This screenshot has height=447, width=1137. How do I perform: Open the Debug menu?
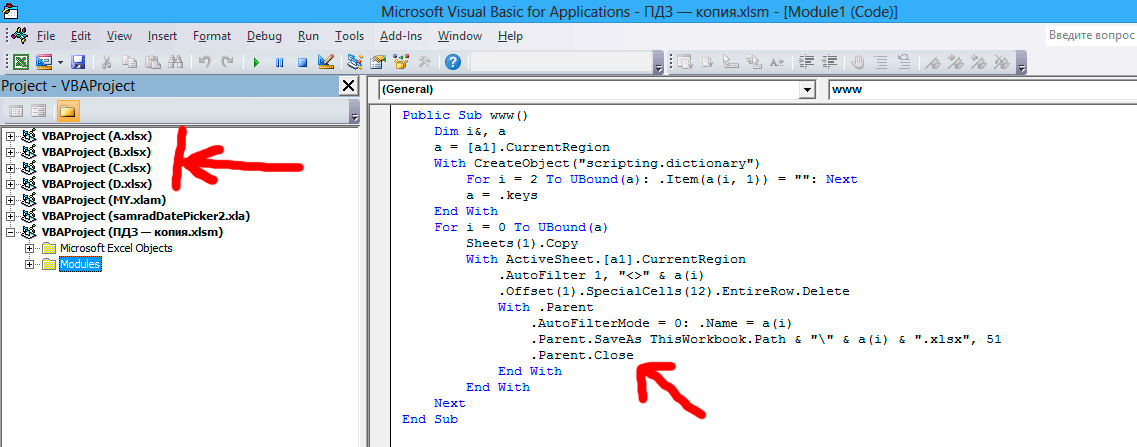click(x=264, y=36)
